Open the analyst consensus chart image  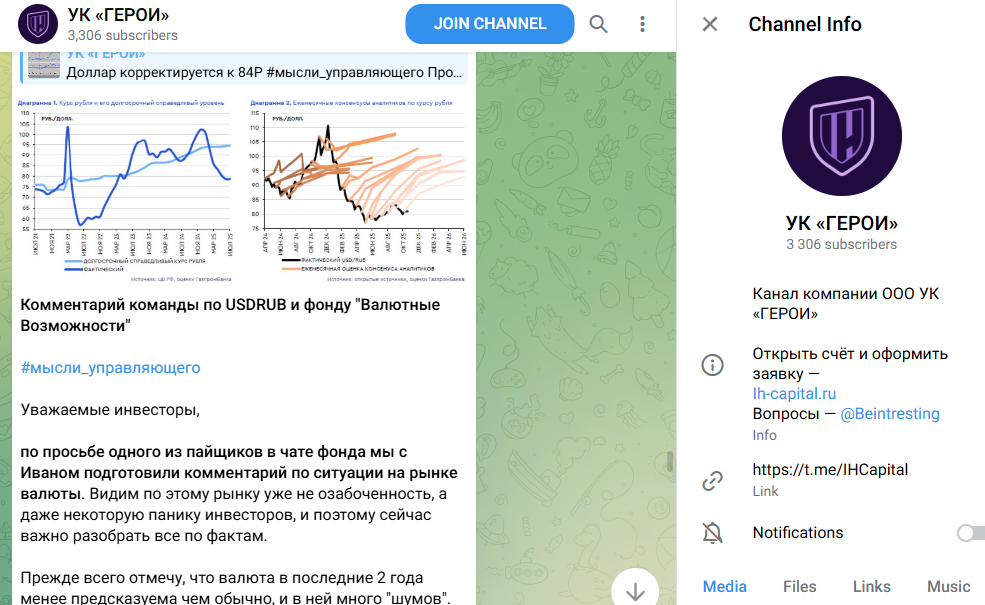pyautogui.click(x=357, y=190)
